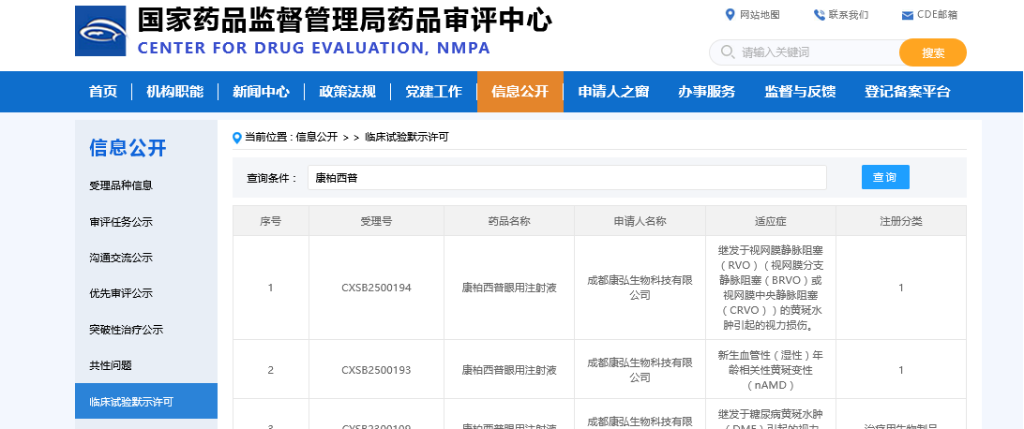
Task: Open the 首页 navigation tab
Action: tap(102, 92)
